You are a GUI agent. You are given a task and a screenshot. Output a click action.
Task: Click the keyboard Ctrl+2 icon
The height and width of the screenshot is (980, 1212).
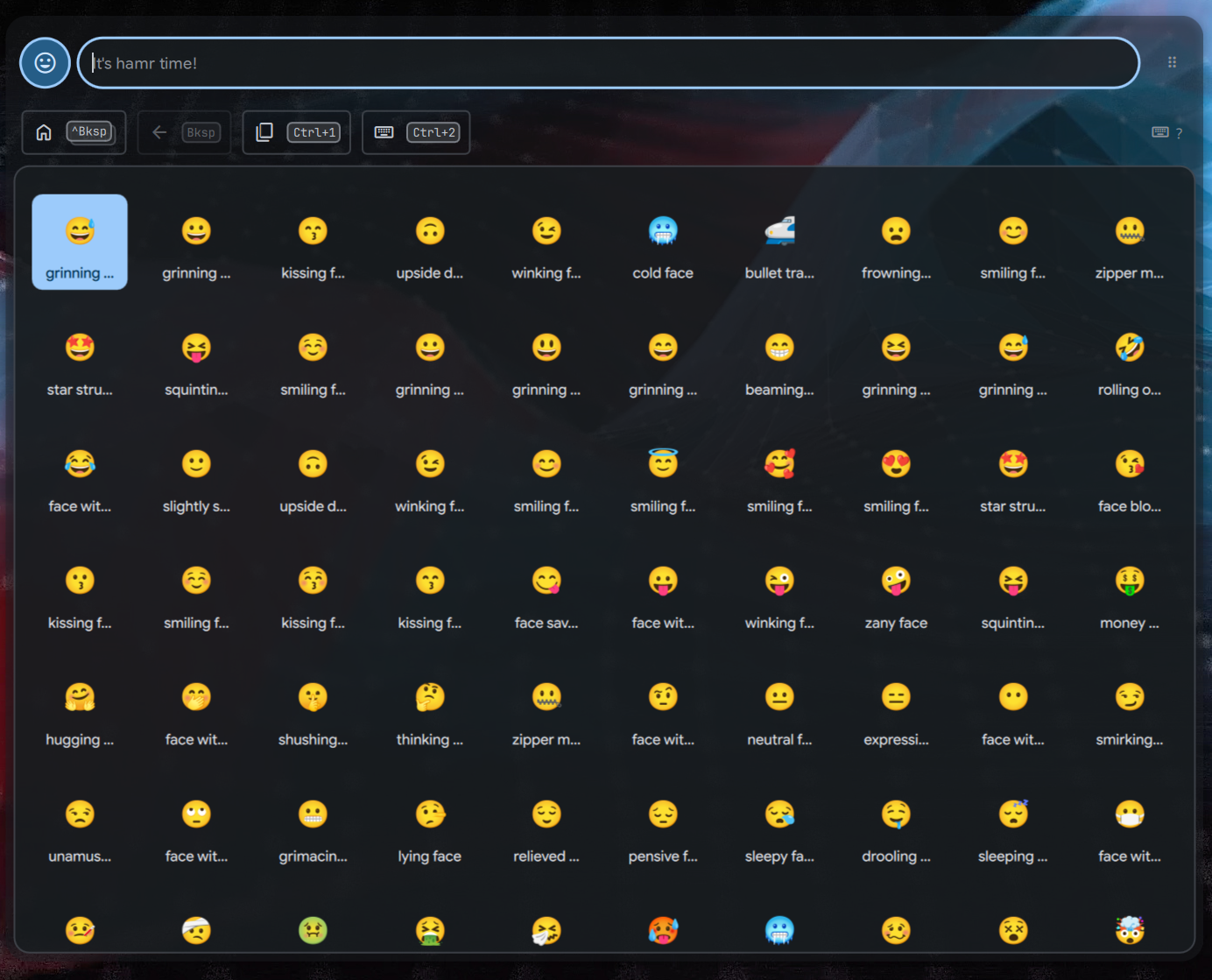pyautogui.click(x=383, y=132)
